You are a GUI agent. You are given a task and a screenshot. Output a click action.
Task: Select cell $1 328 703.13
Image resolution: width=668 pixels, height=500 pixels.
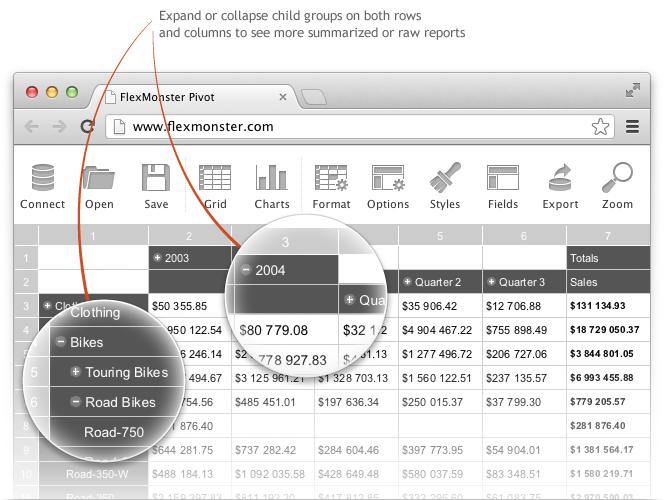coord(356,378)
